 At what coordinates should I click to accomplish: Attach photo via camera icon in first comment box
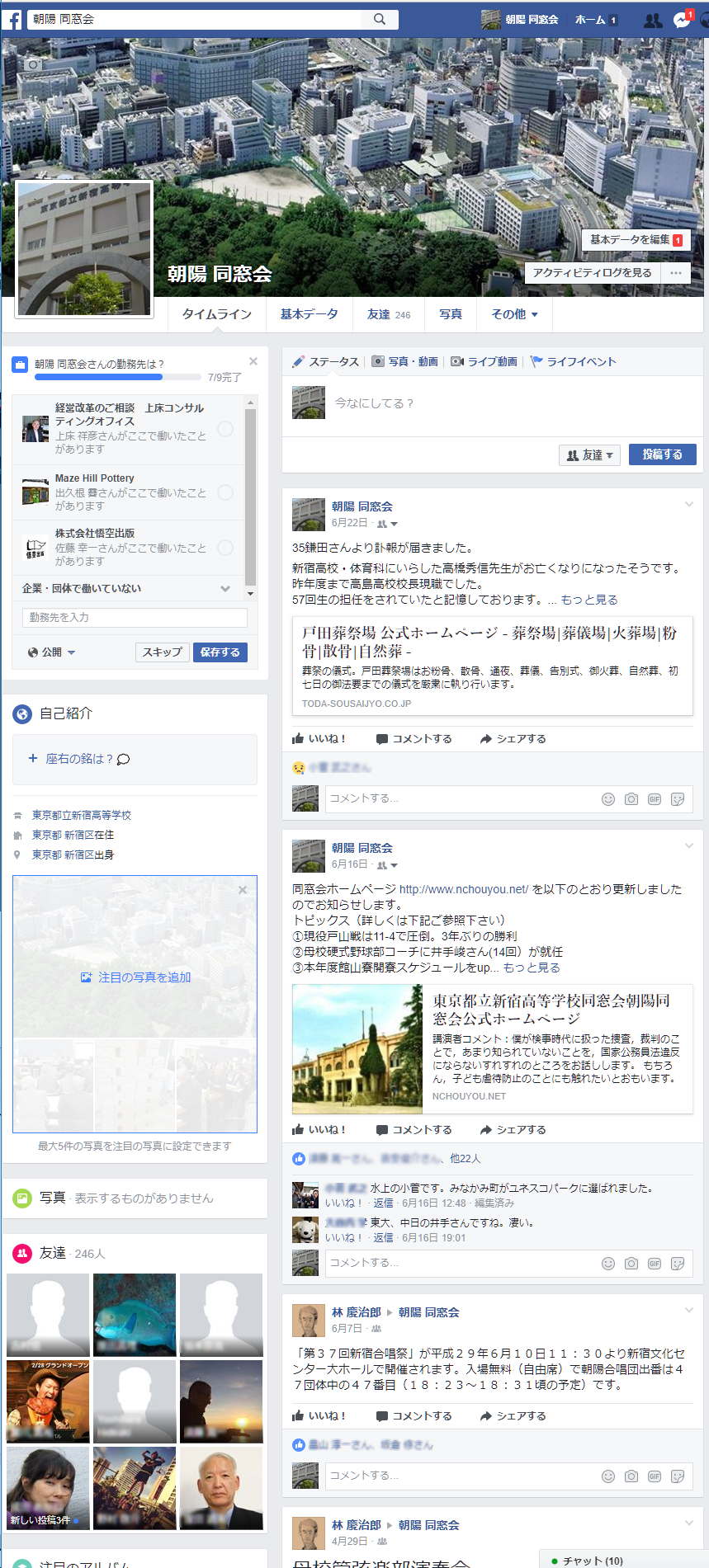click(x=631, y=799)
